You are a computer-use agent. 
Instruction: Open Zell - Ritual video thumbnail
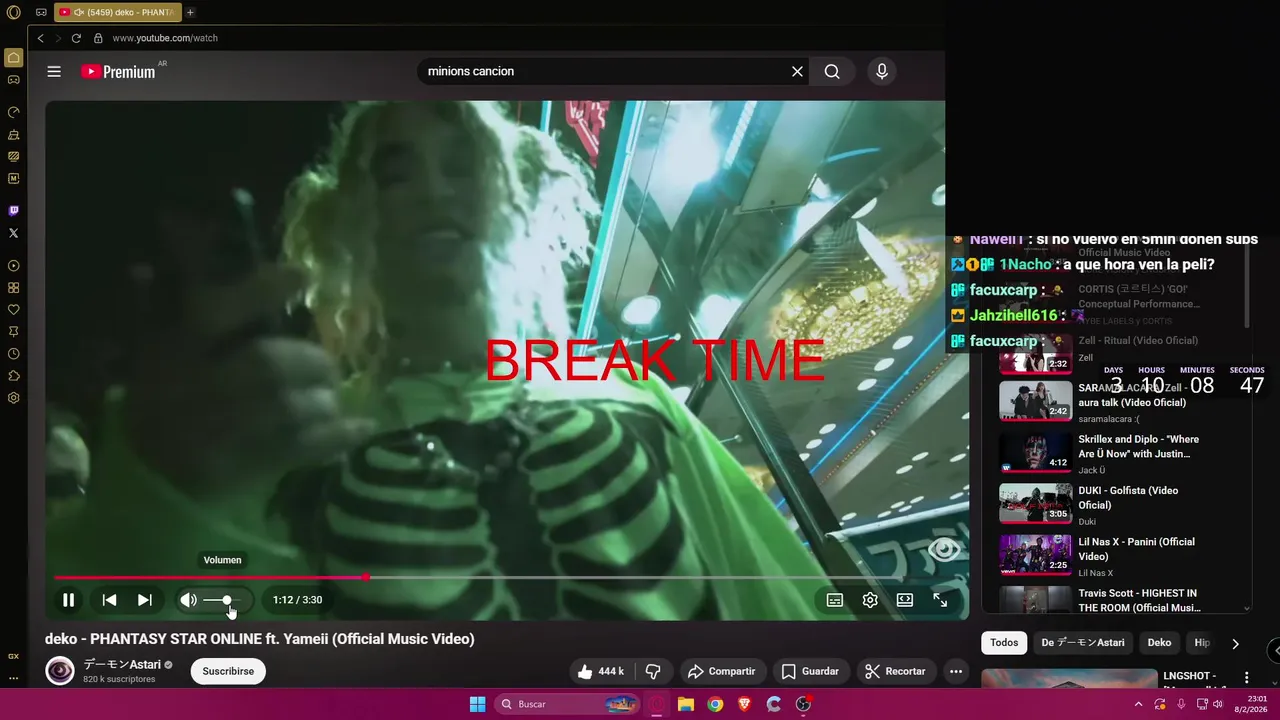tap(1035, 353)
